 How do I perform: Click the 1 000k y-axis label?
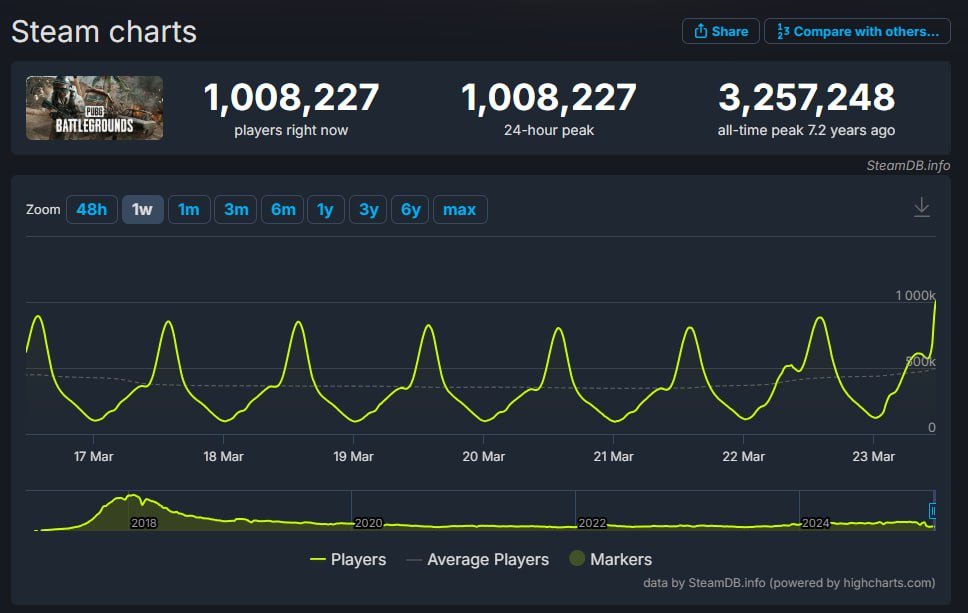point(916,295)
